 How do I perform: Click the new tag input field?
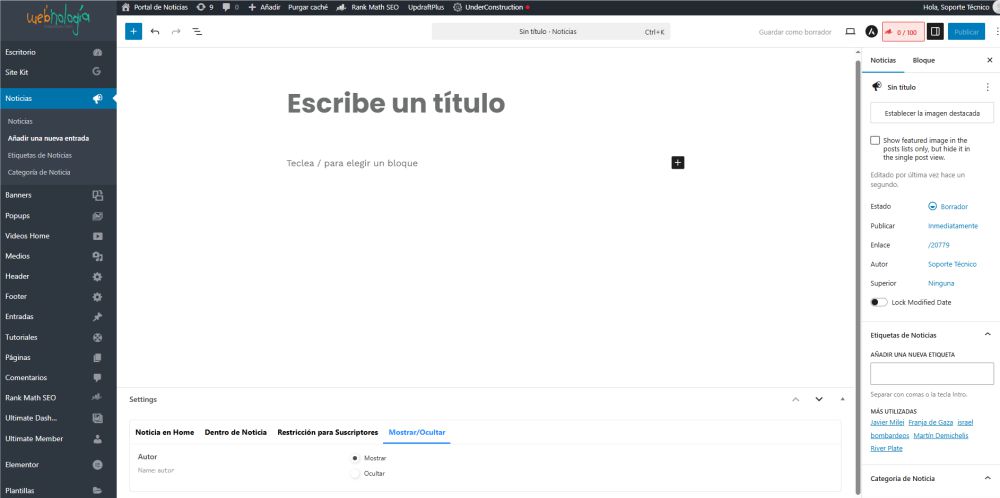932,373
